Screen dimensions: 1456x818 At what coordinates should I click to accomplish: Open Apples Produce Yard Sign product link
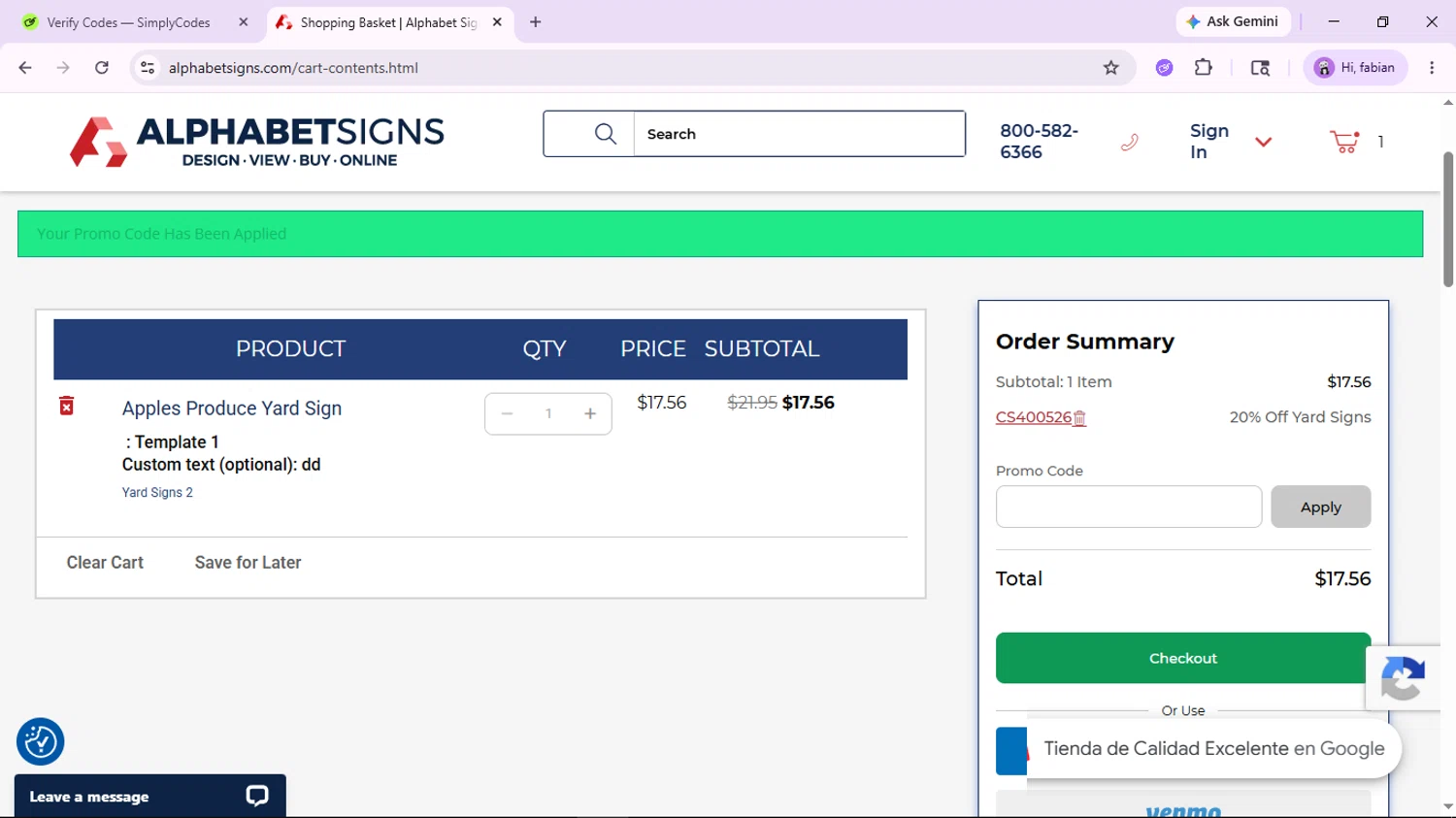[x=232, y=409]
